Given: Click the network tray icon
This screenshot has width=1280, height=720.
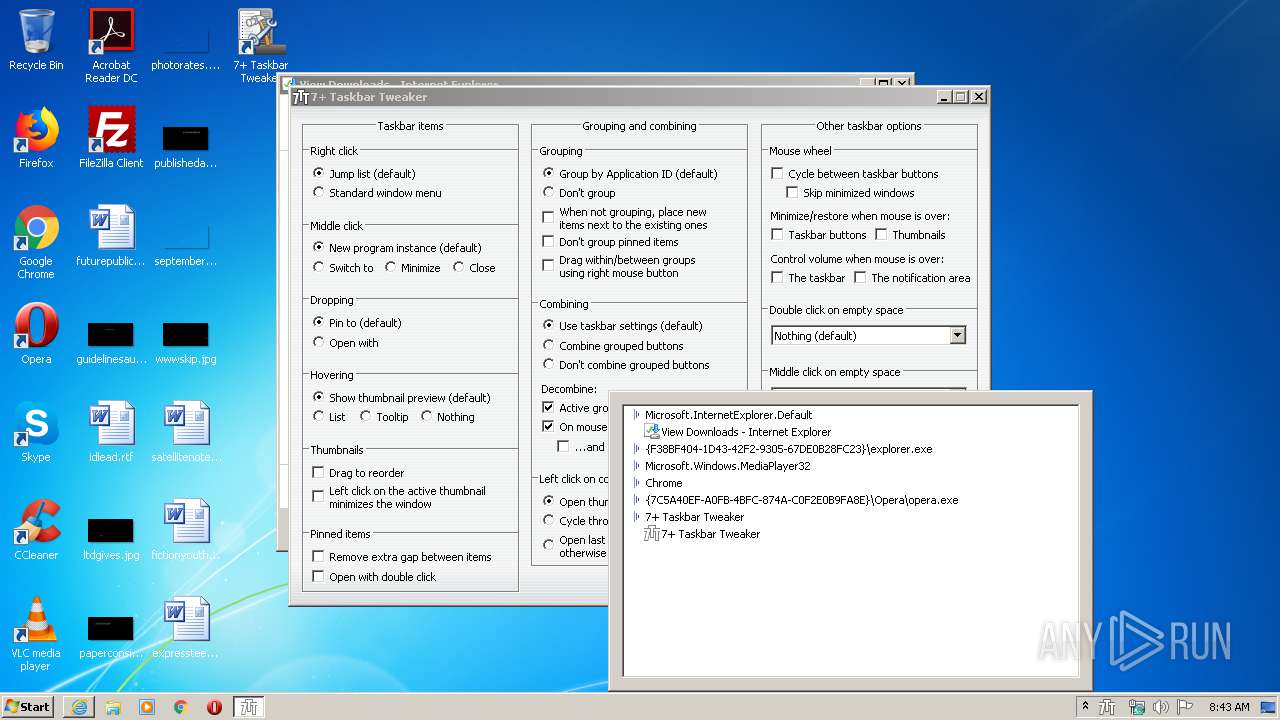Looking at the screenshot, I should [1136, 707].
